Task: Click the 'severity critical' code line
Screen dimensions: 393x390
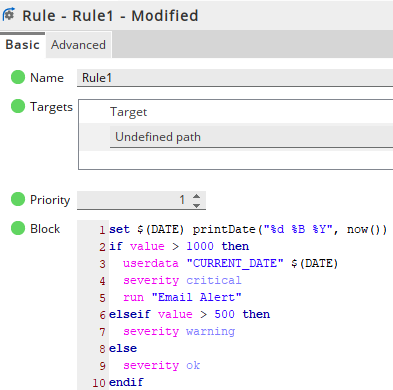Action: 182,280
